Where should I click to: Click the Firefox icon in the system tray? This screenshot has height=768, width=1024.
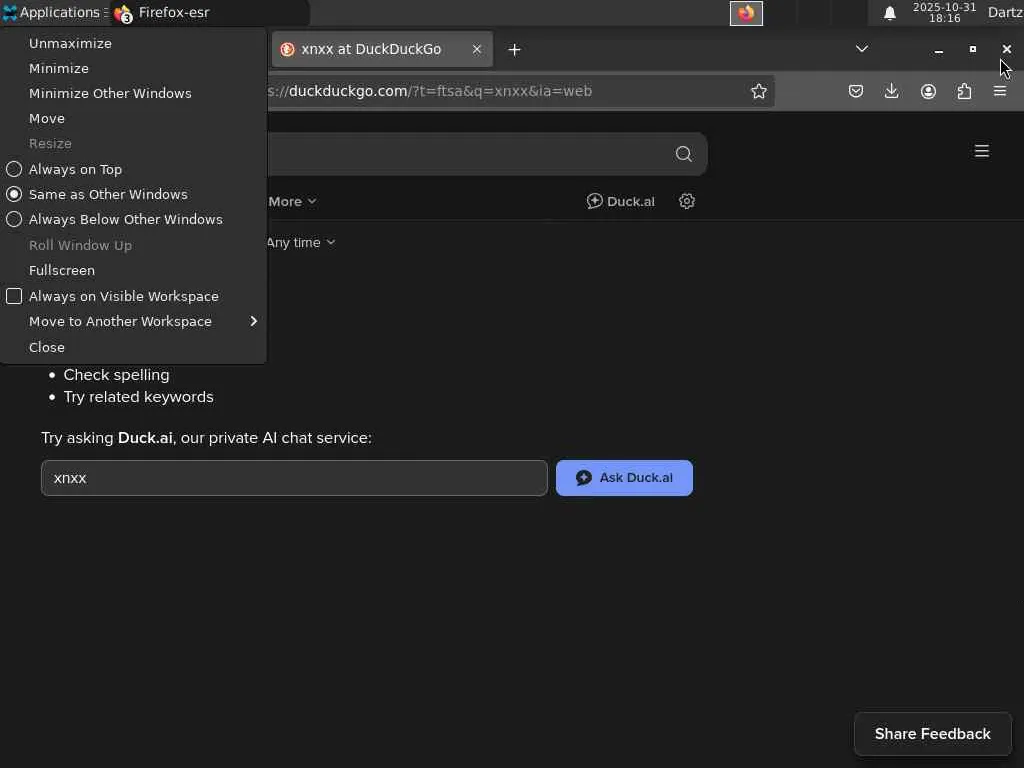click(x=746, y=13)
